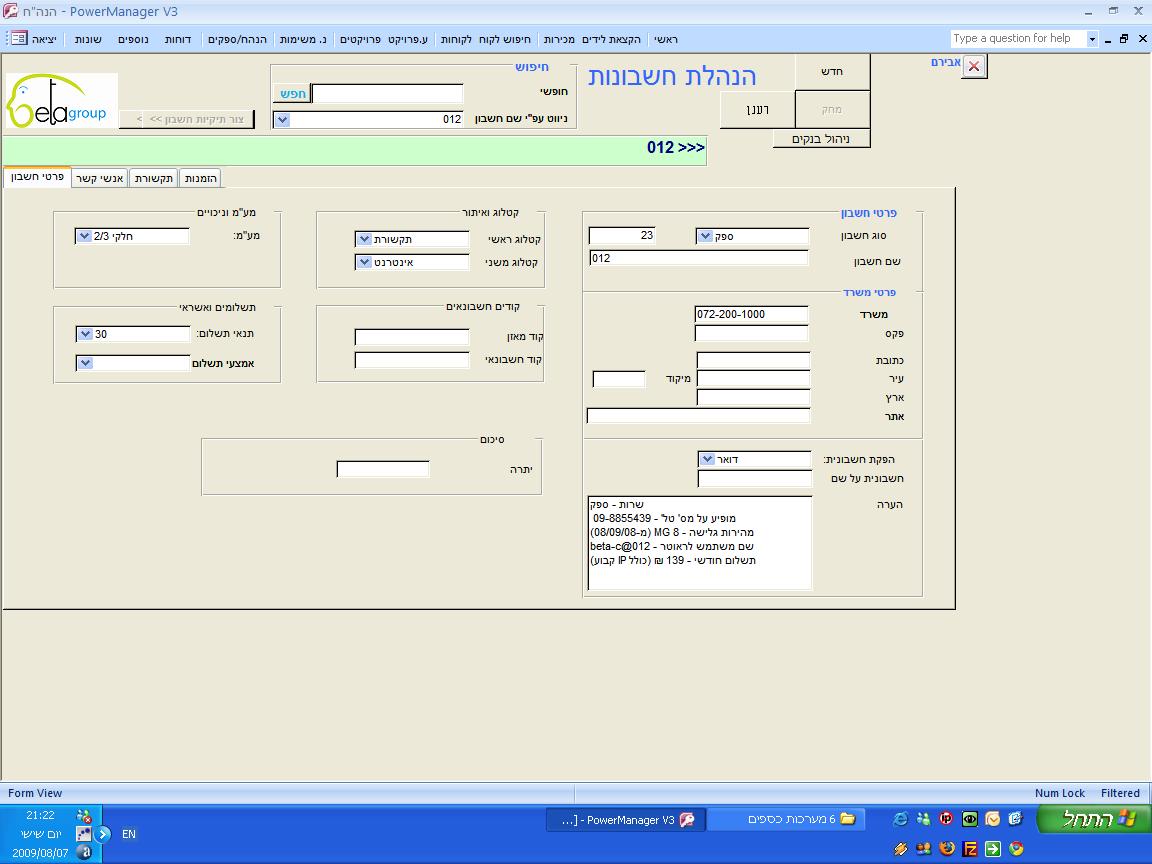Image resolution: width=1152 pixels, height=864 pixels.
Task: Open the ניווט עפ"י שם חשבון dropdown
Action: click(283, 119)
